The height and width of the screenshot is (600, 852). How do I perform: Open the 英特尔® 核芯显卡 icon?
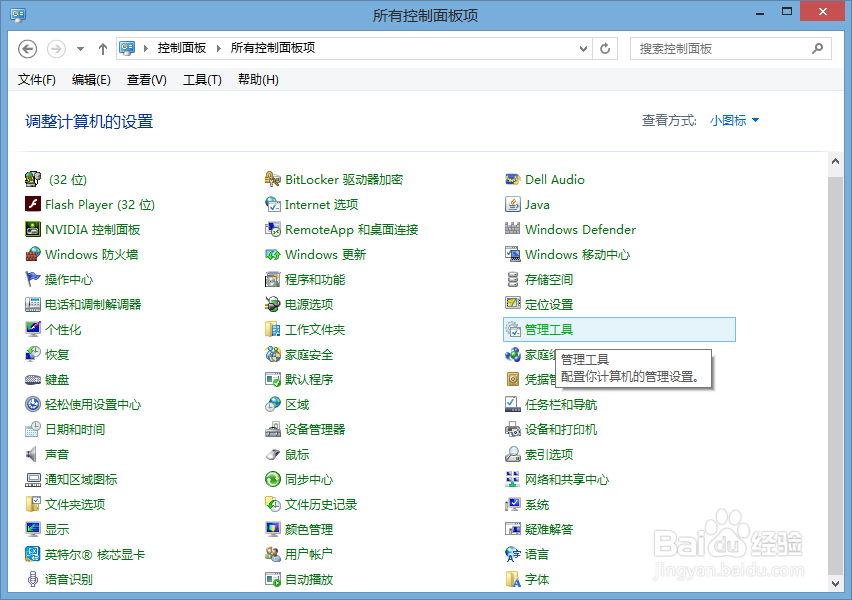[x=33, y=554]
